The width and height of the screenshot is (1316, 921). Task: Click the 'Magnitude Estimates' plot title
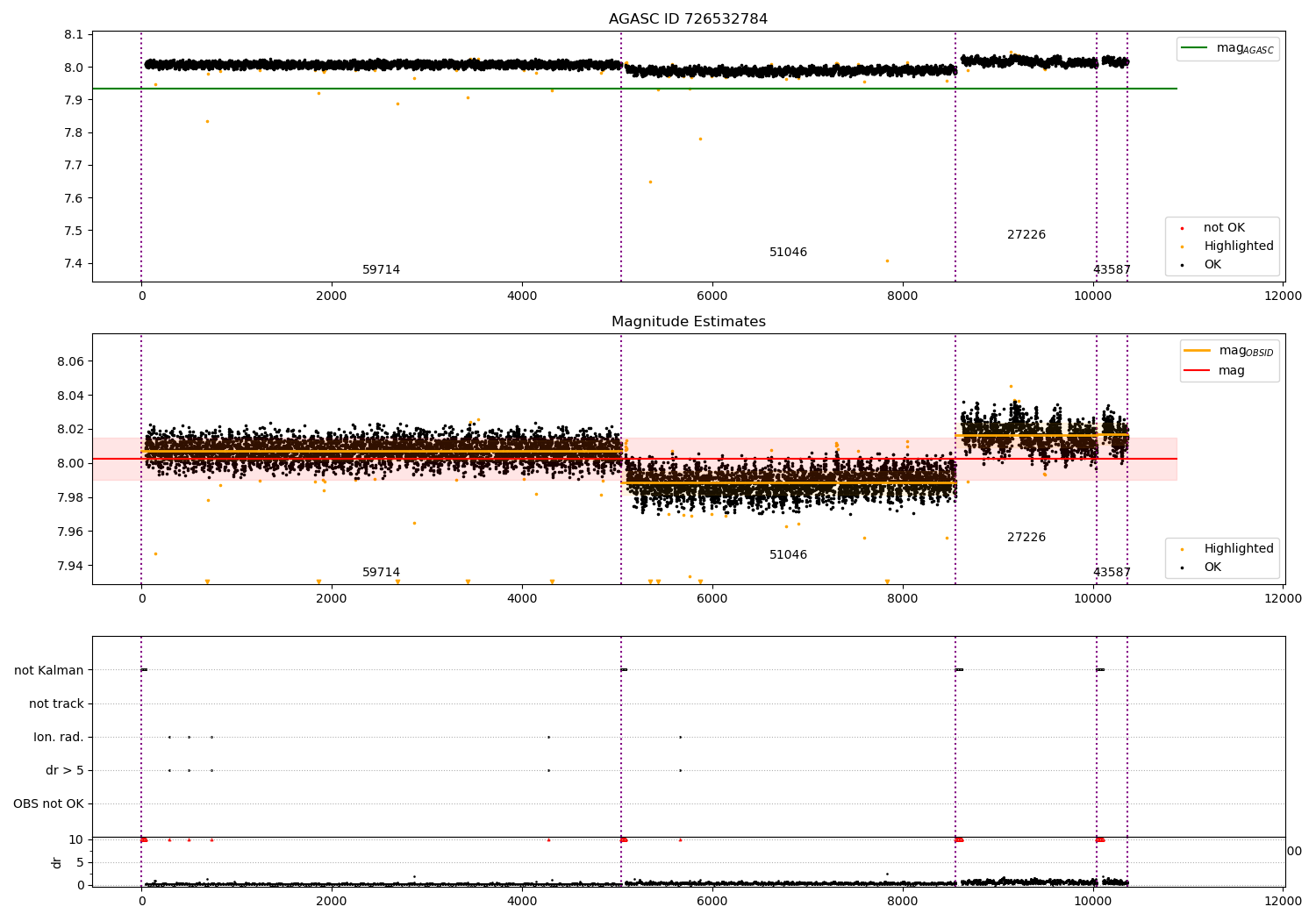click(688, 322)
